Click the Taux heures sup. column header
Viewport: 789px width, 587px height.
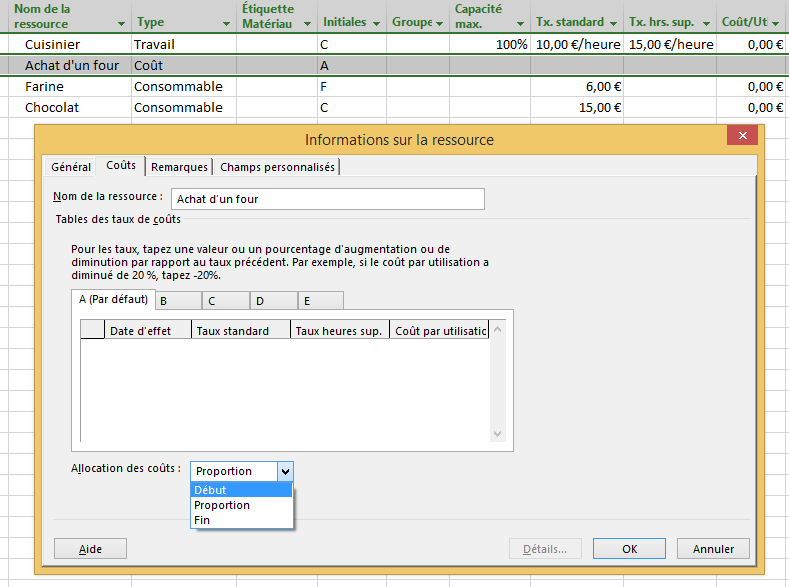[x=340, y=330]
